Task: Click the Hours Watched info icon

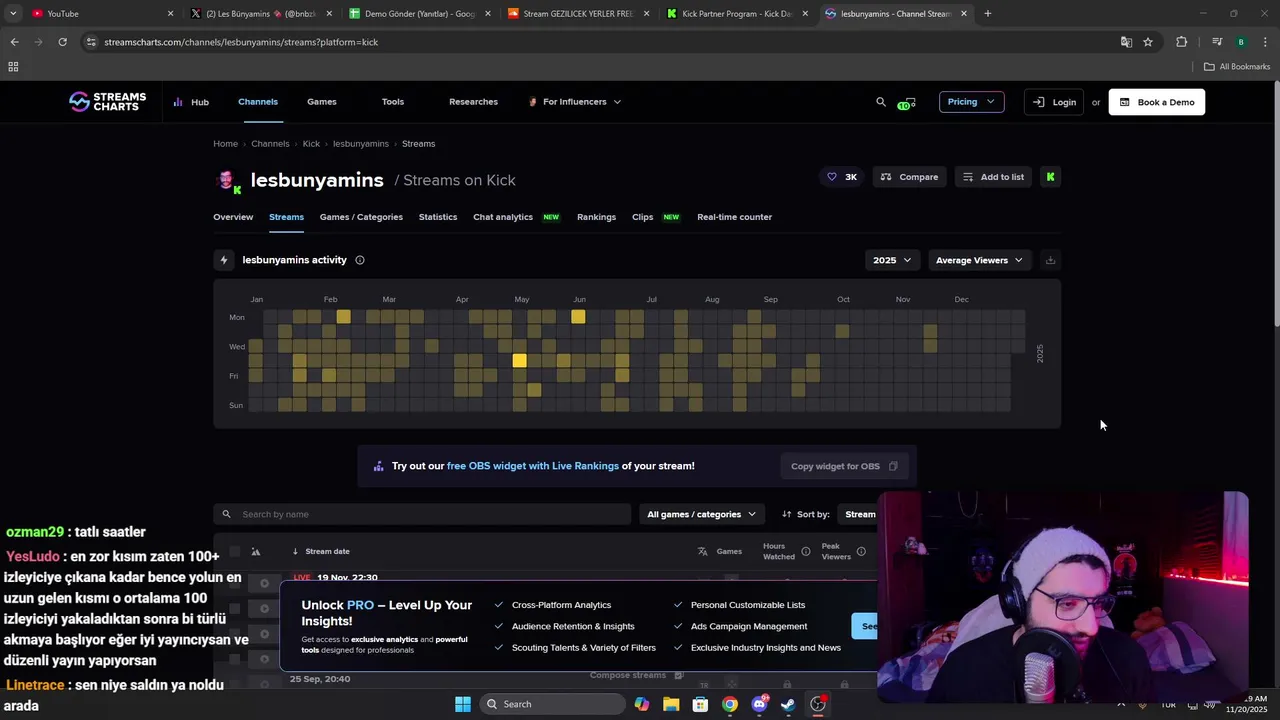Action: tap(806, 552)
